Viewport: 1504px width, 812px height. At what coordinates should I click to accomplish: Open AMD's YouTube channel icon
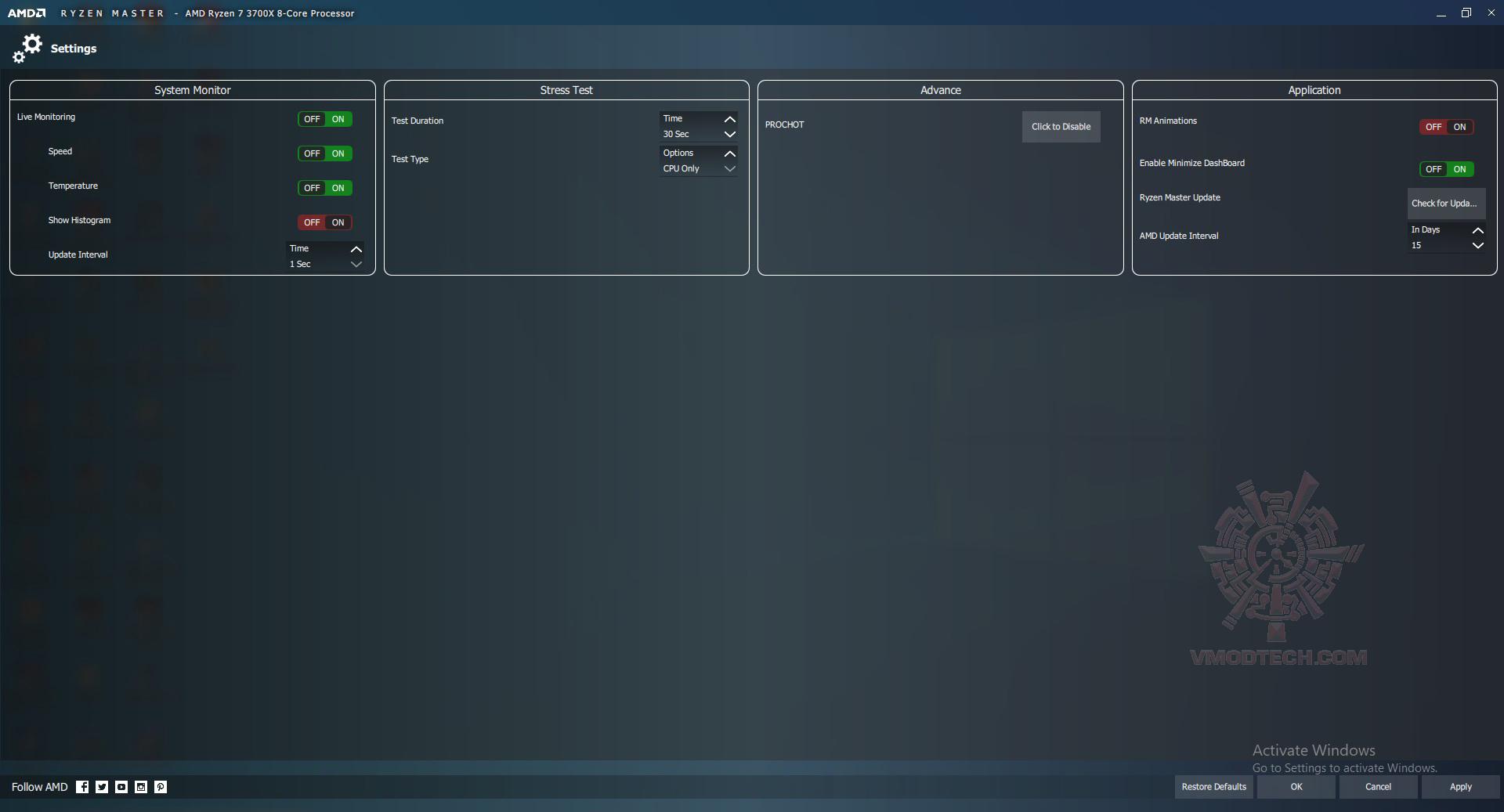(x=121, y=787)
